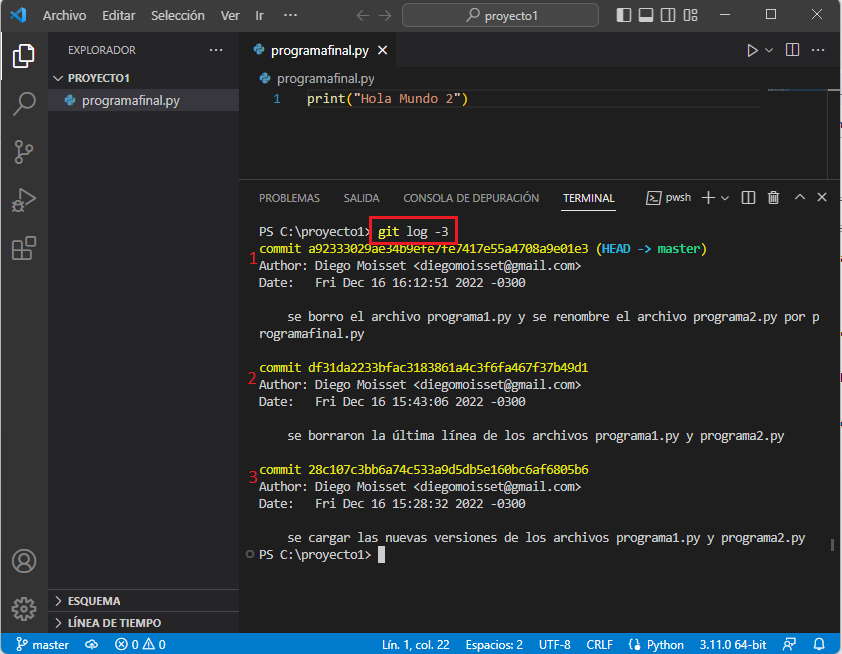The height and width of the screenshot is (654, 842).
Task: Open editor more actions ellipsis
Action: pyautogui.click(x=818, y=50)
